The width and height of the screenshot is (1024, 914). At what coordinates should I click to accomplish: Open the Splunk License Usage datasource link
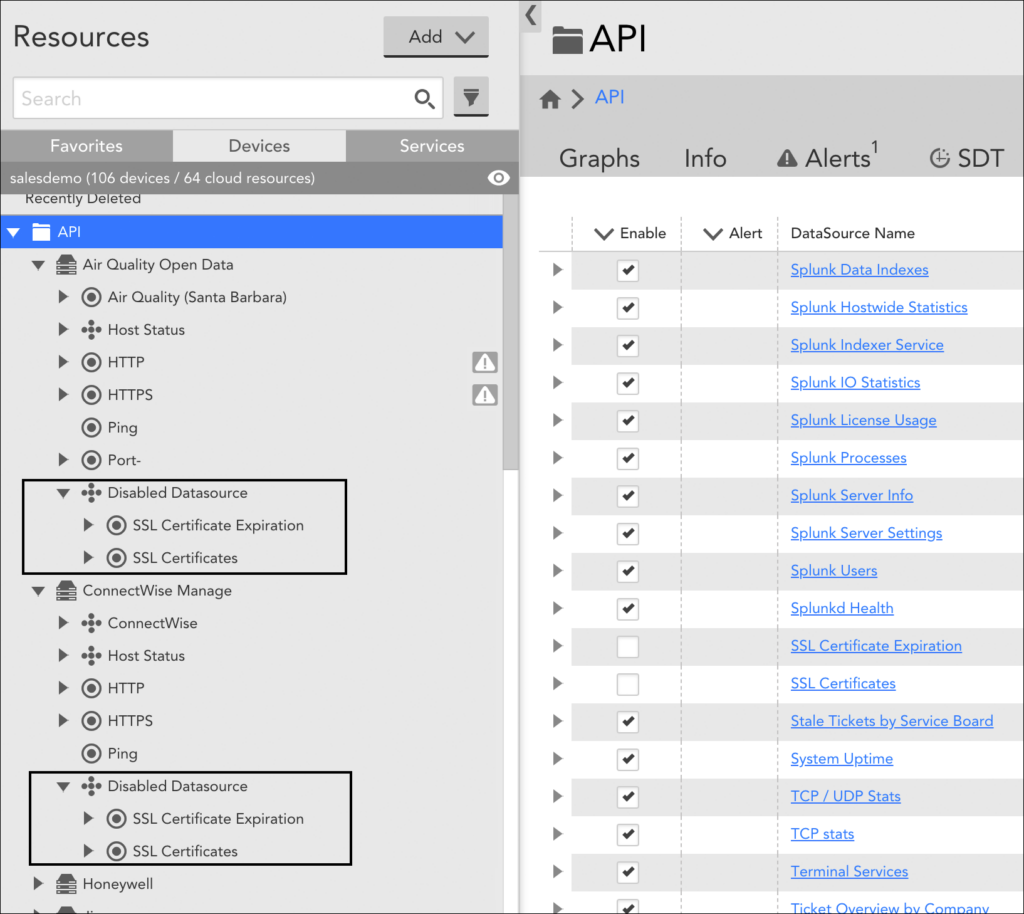(x=863, y=420)
